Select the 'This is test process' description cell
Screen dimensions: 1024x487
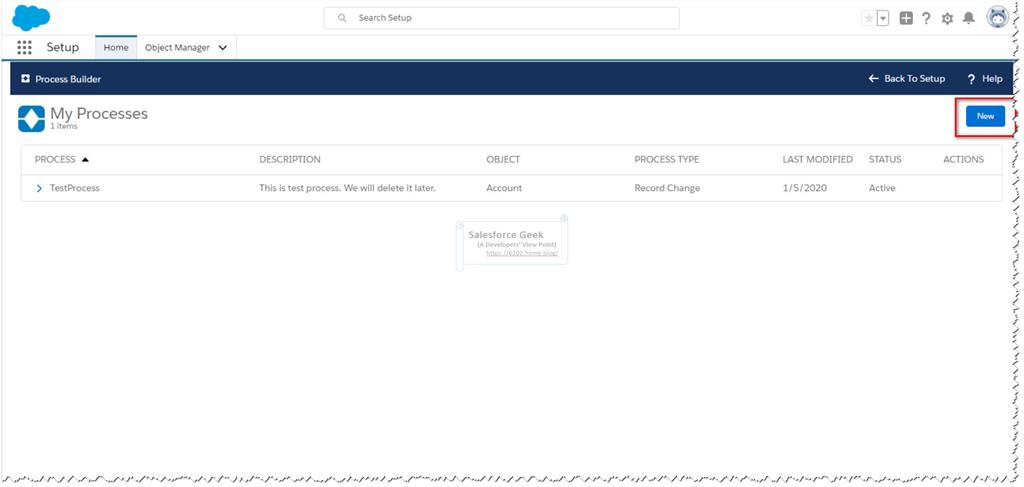tap(347, 188)
